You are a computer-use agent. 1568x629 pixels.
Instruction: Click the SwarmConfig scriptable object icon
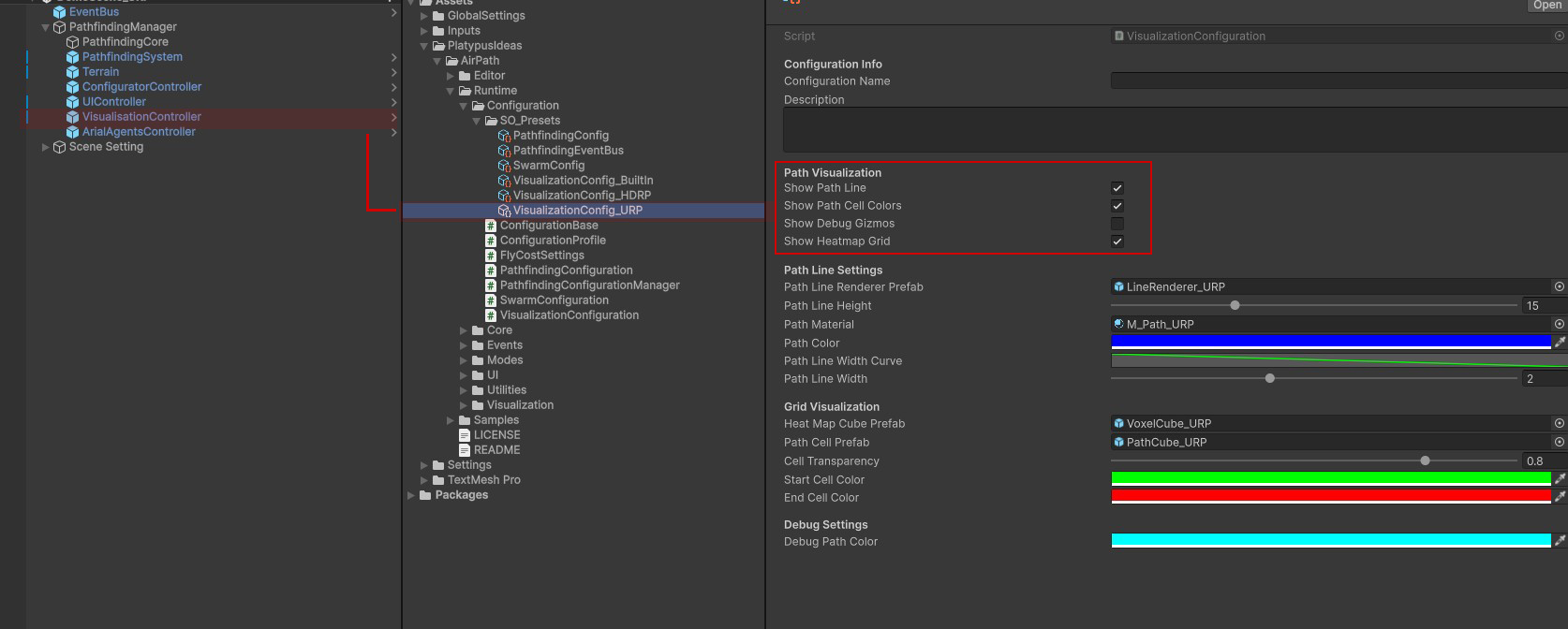pyautogui.click(x=504, y=166)
